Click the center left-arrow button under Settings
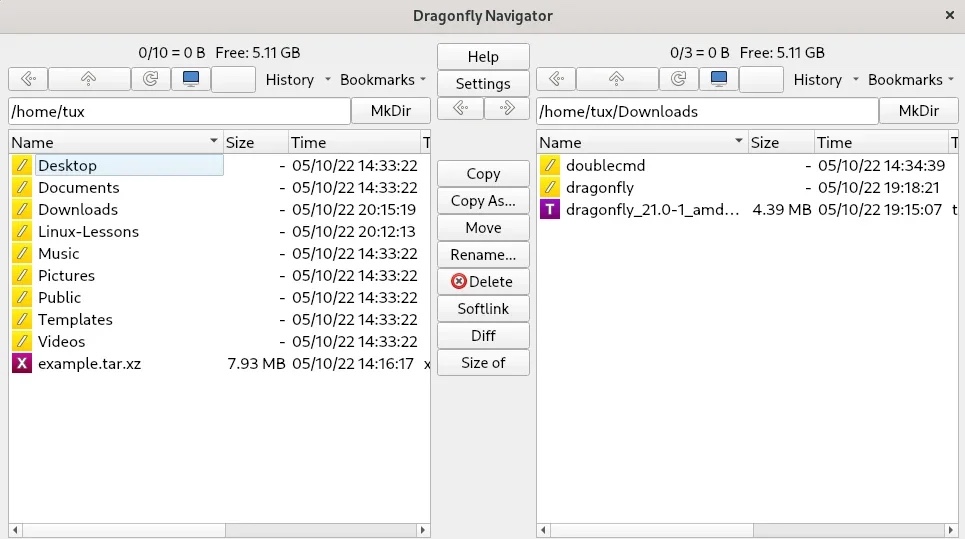 tap(460, 109)
